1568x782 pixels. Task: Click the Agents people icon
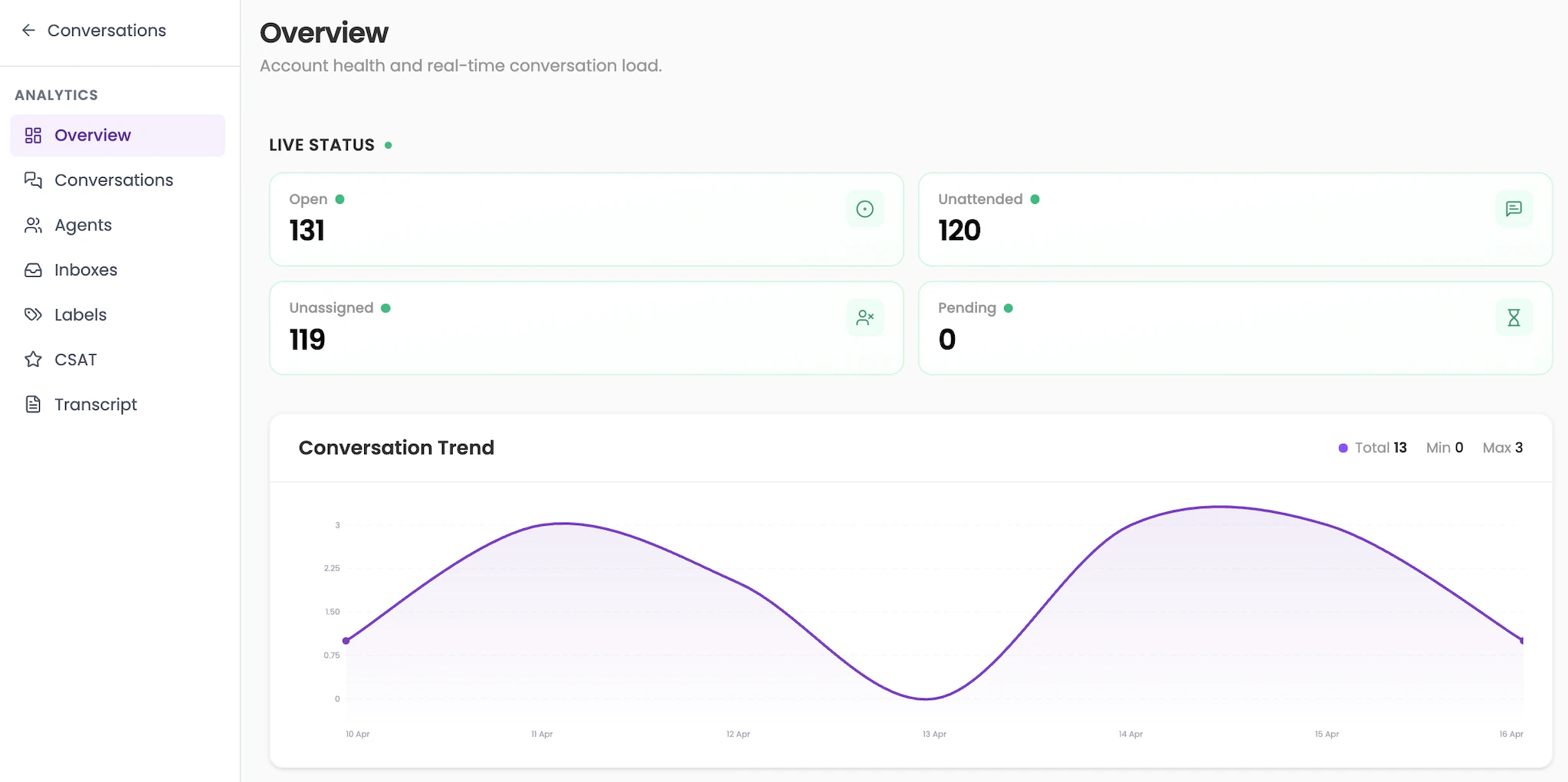(x=32, y=225)
